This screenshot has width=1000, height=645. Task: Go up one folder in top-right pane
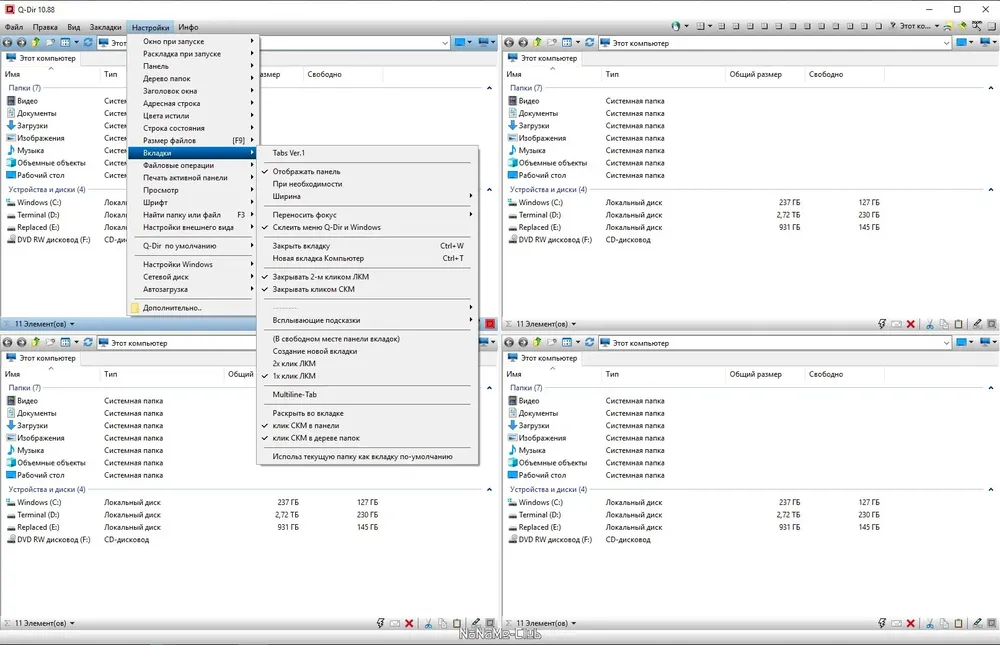point(537,42)
